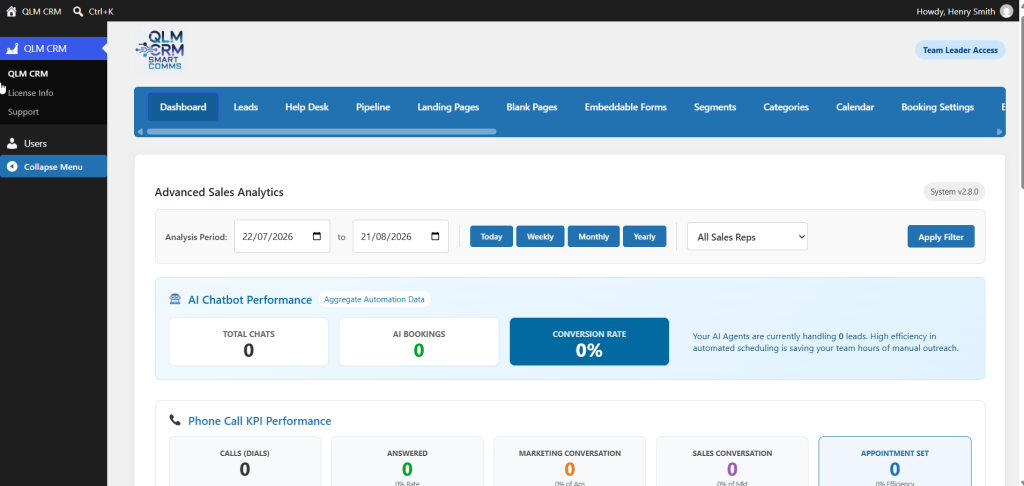Open the Dashboard tab
Screen dimensions: 1024x486
183,107
